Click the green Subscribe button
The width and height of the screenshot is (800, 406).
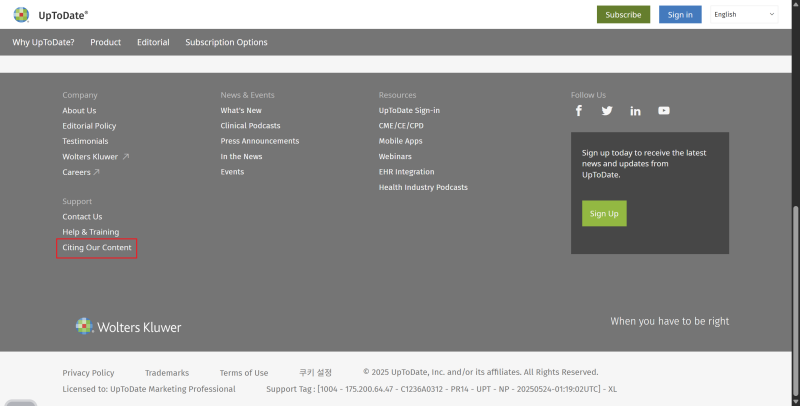(x=623, y=15)
